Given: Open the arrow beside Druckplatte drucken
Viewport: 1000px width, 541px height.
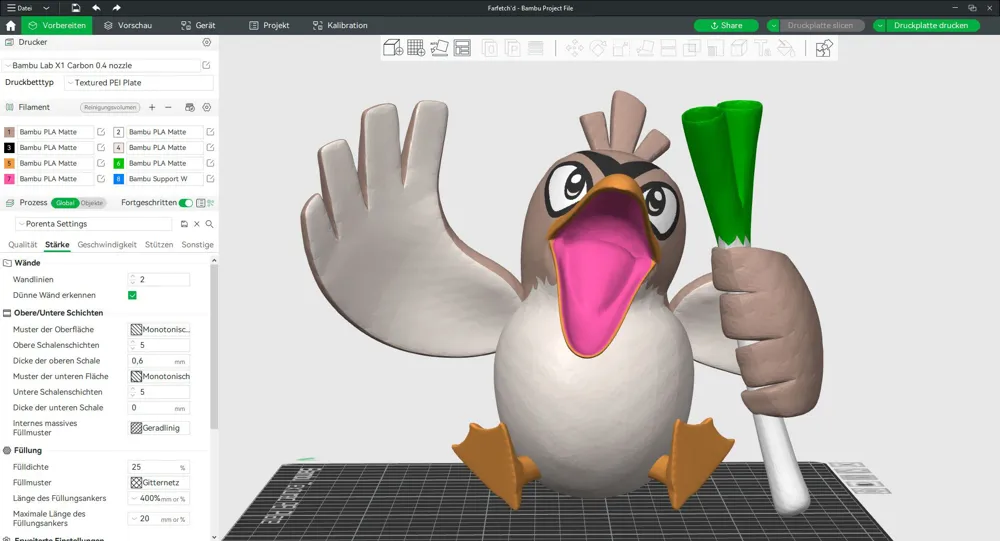Looking at the screenshot, I should point(879,26).
